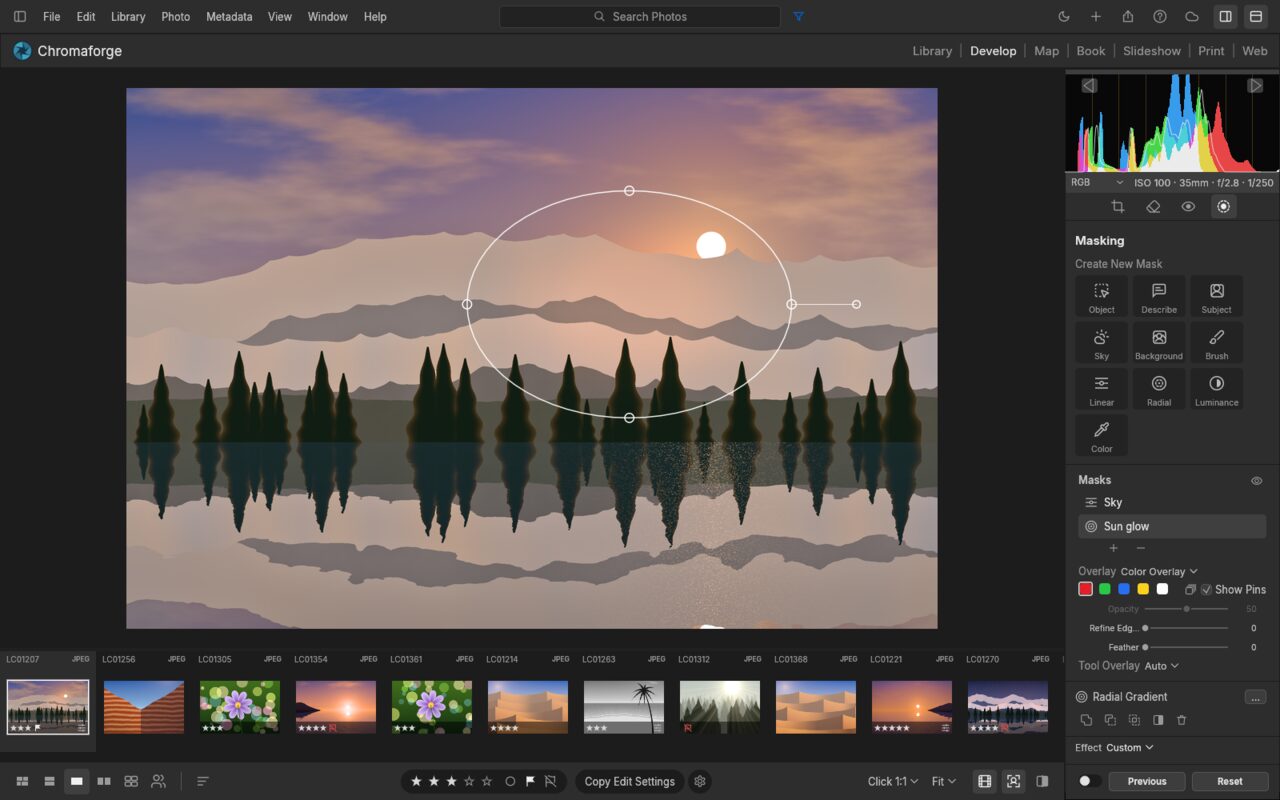Create a Linear gradient mask
Image resolution: width=1280 pixels, height=800 pixels.
(1101, 390)
